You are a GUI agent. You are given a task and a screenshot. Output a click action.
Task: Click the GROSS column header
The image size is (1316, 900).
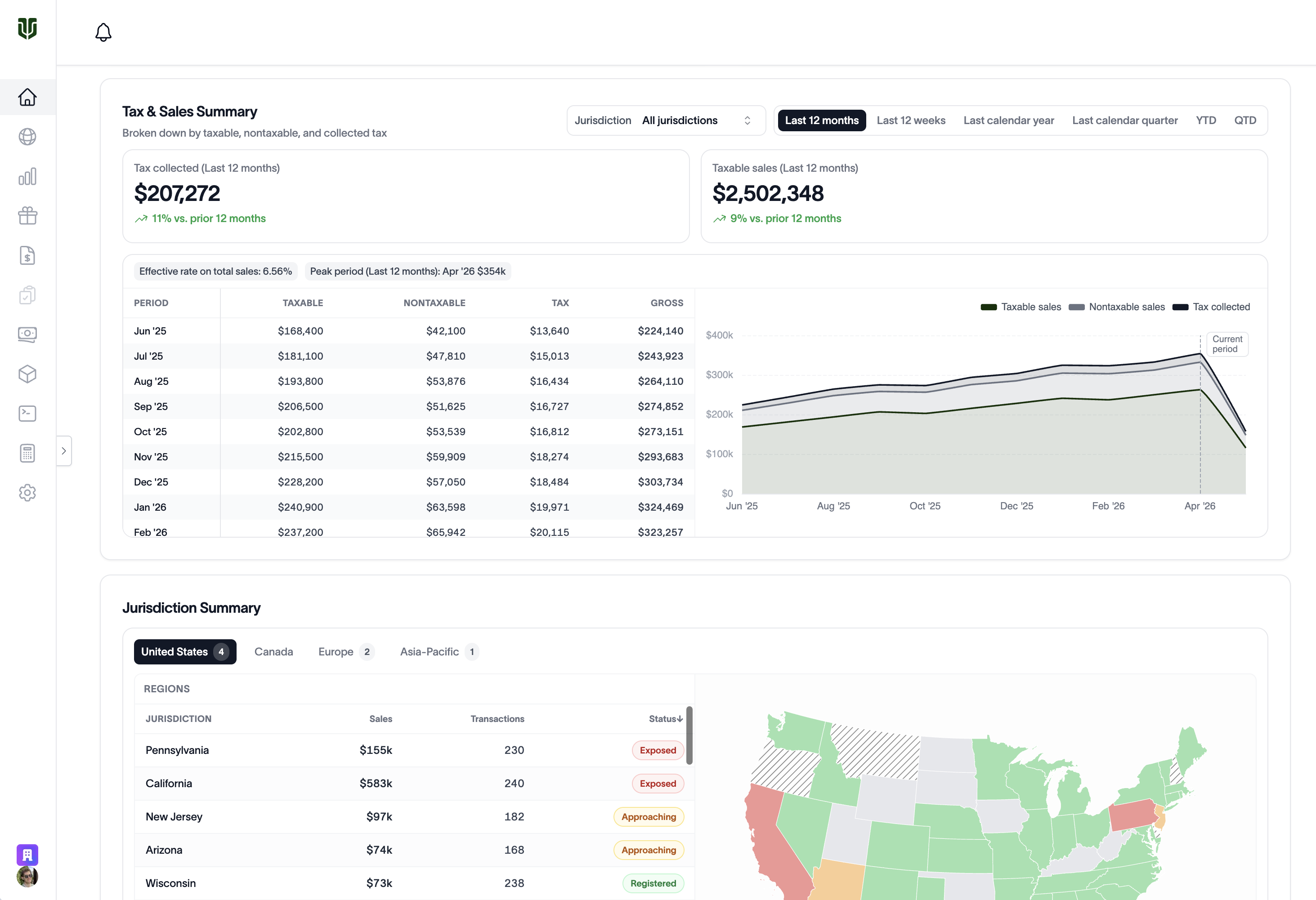point(667,303)
